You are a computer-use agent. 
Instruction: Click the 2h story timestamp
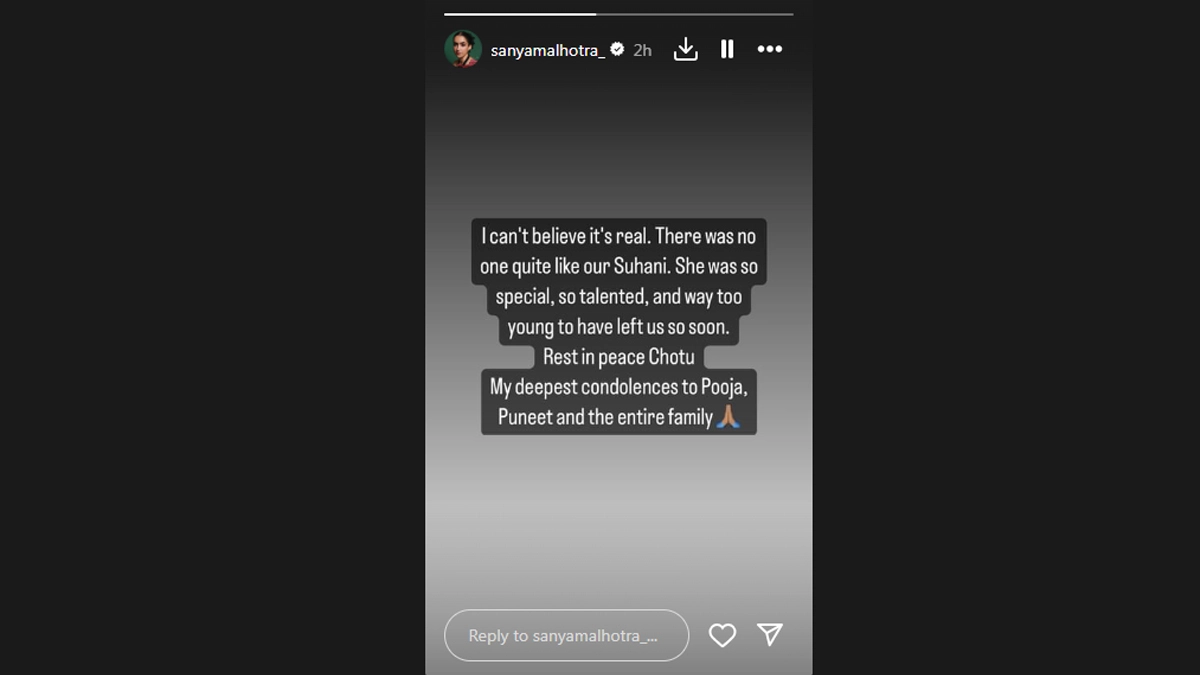[642, 50]
